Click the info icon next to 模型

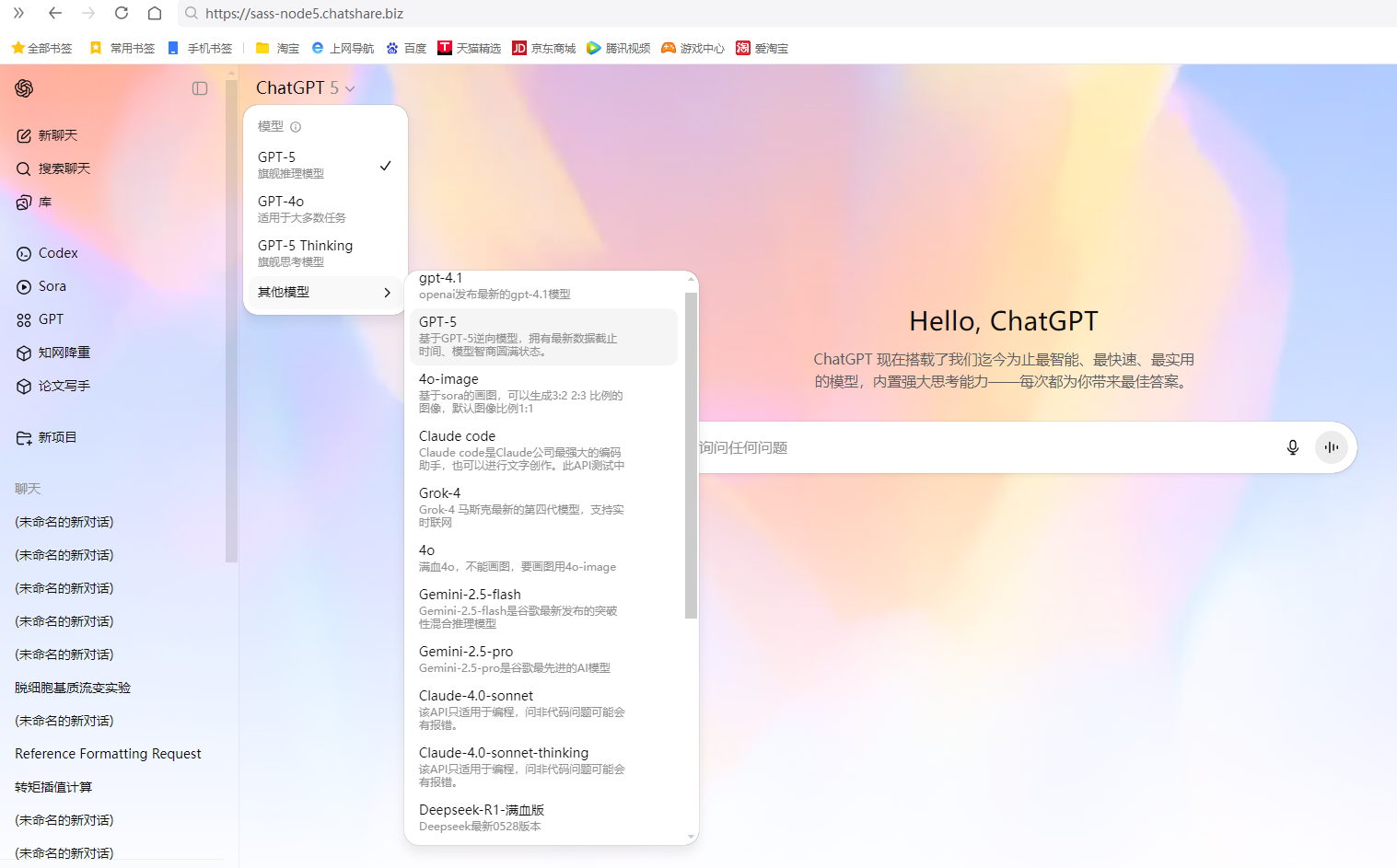coord(296,127)
